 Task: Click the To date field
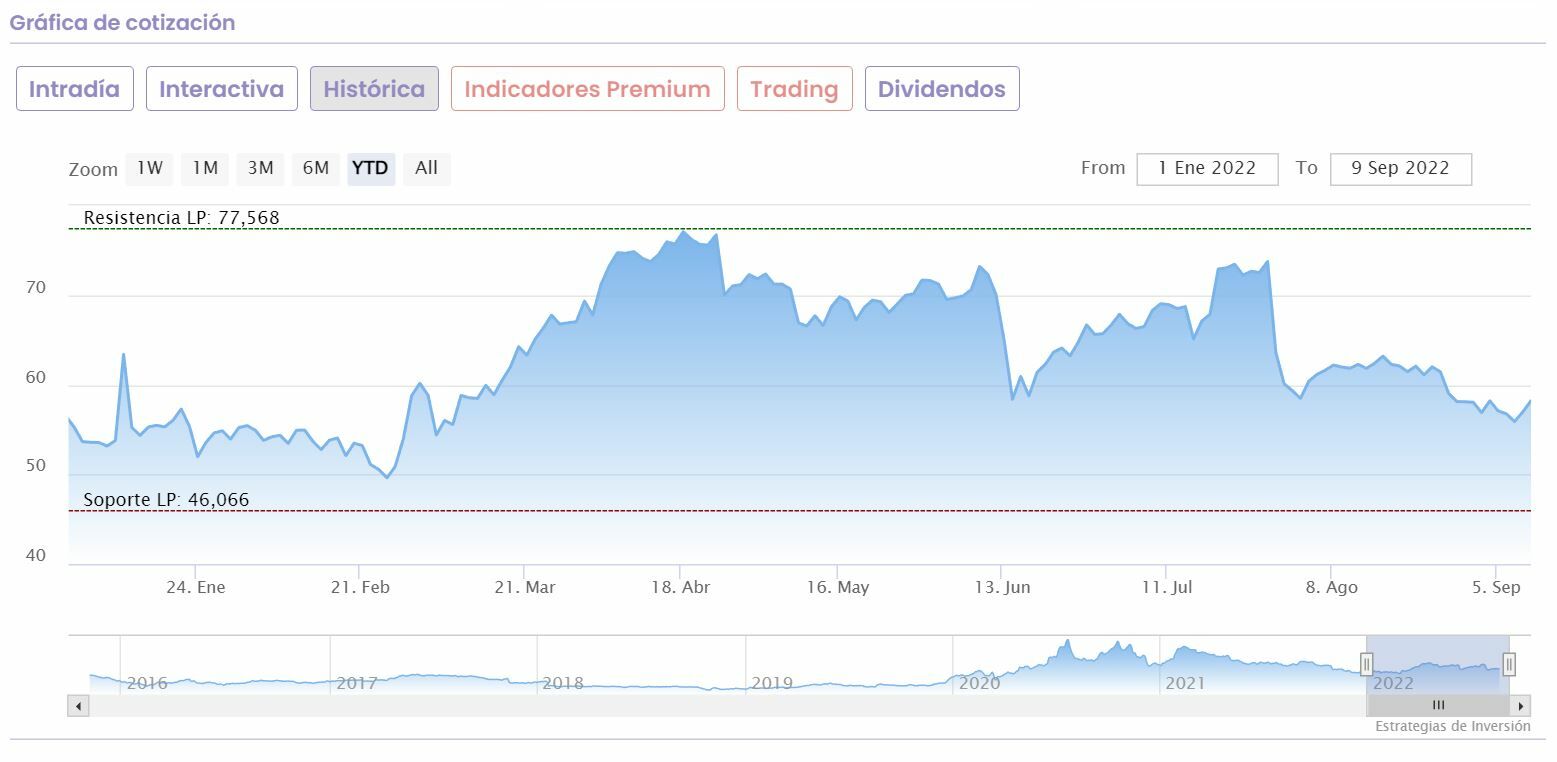(x=1400, y=168)
